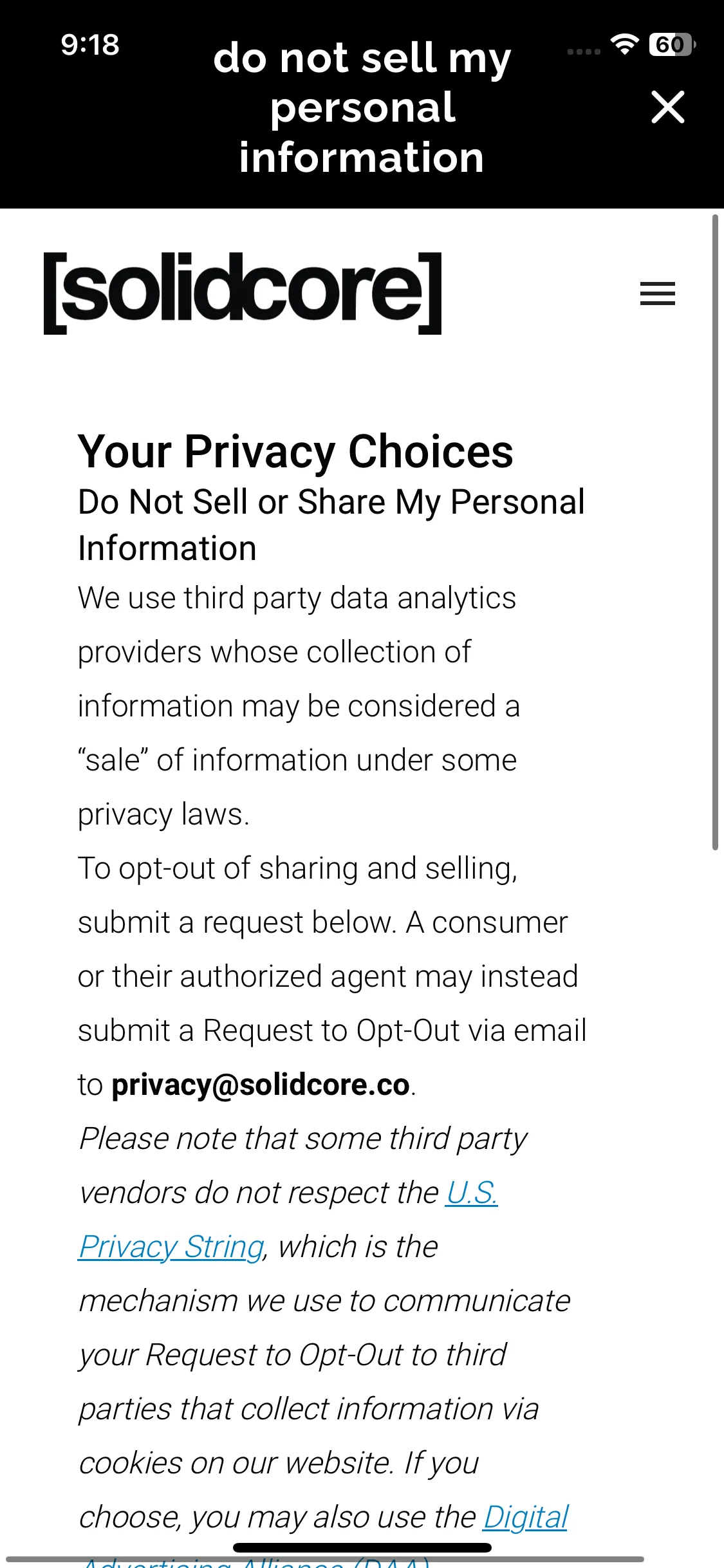Click the vertical page scrollbar
This screenshot has width=724, height=1568.
click(715, 533)
